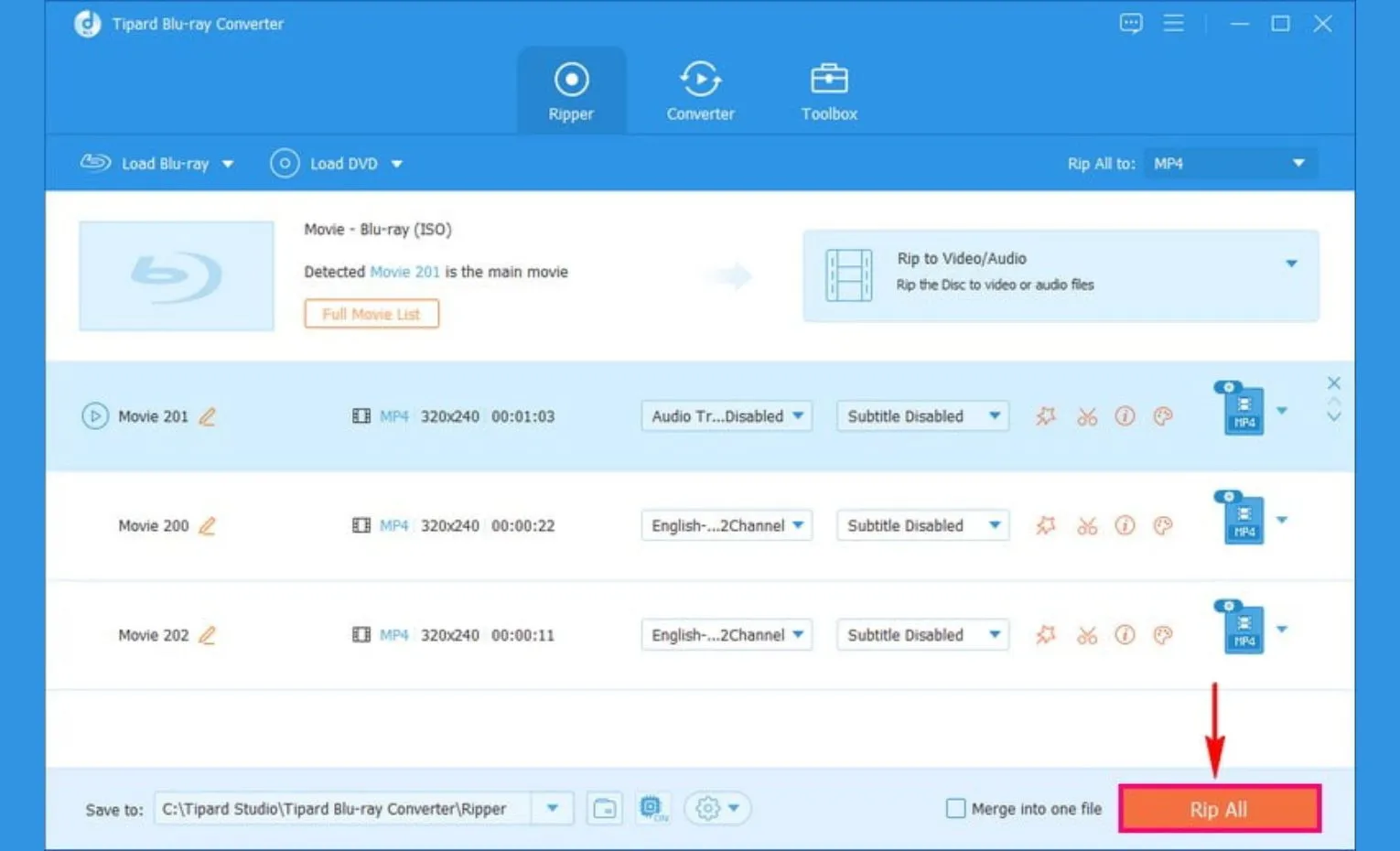Image resolution: width=1400 pixels, height=851 pixels.
Task: Open the hamburger menu in title bar
Action: click(1173, 24)
